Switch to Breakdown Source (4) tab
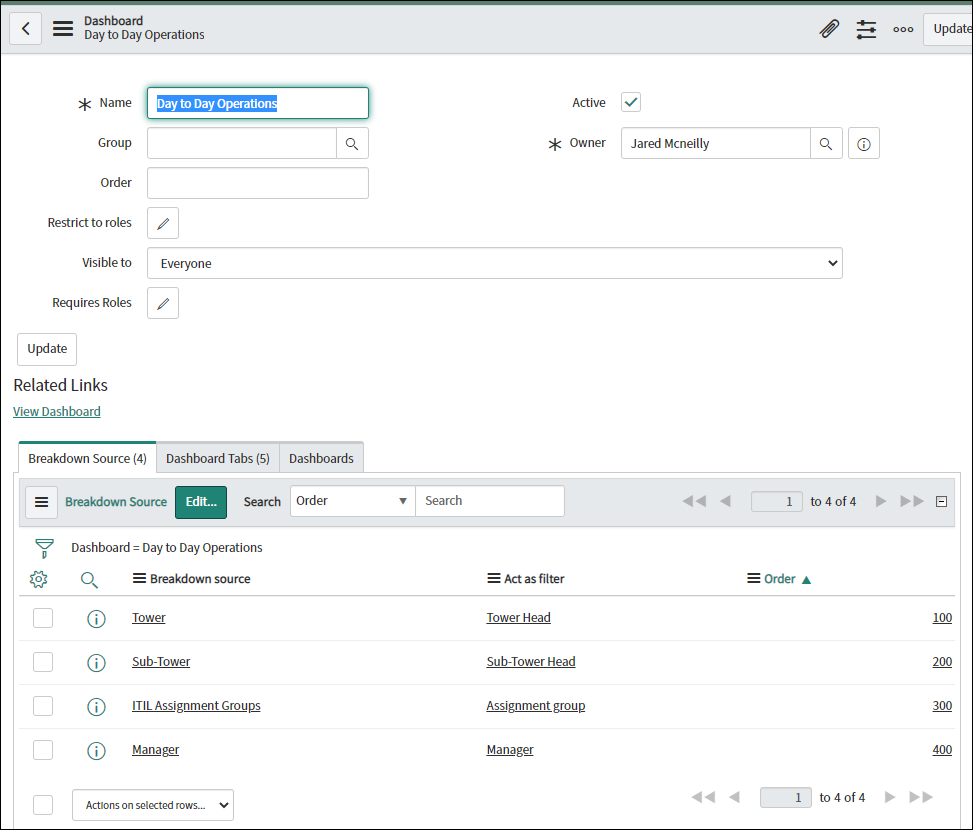 pos(87,458)
